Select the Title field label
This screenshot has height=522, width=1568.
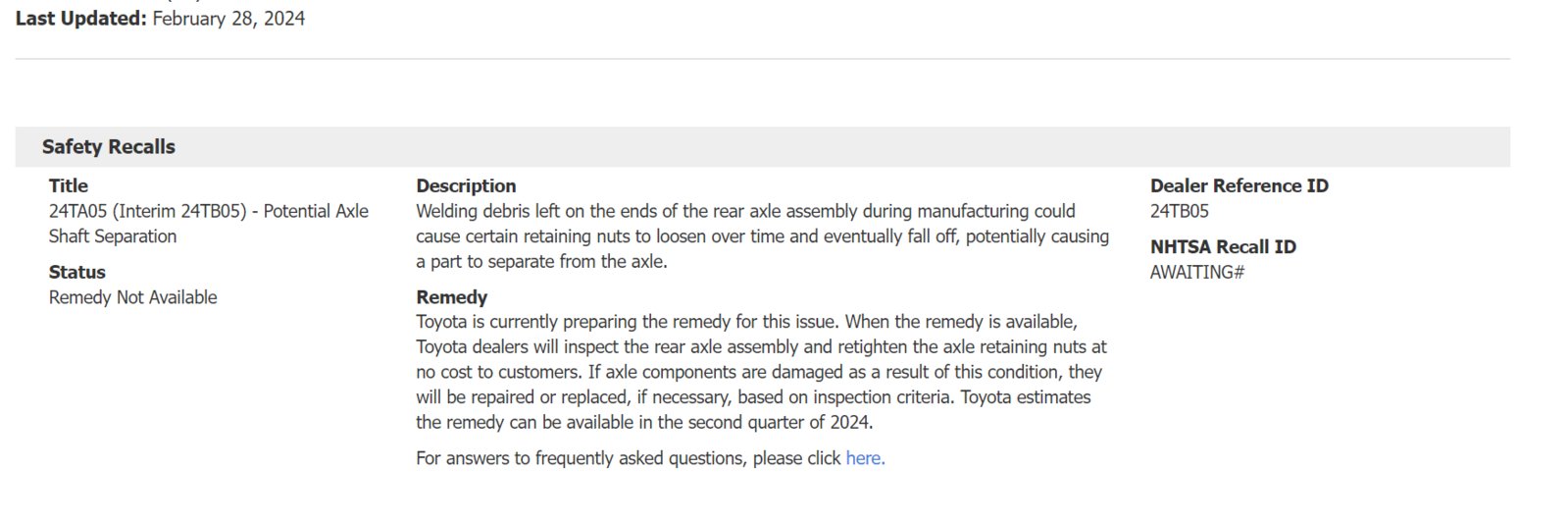tap(69, 185)
